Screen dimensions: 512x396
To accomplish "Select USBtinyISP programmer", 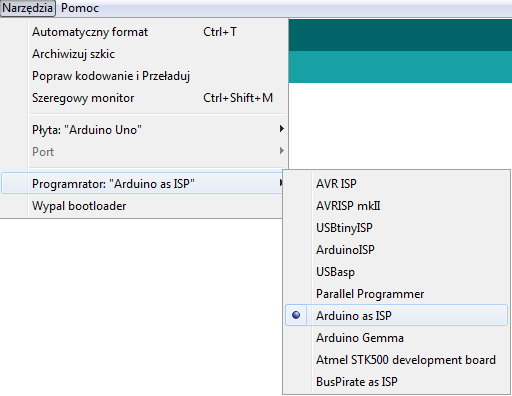I will click(x=396, y=228).
